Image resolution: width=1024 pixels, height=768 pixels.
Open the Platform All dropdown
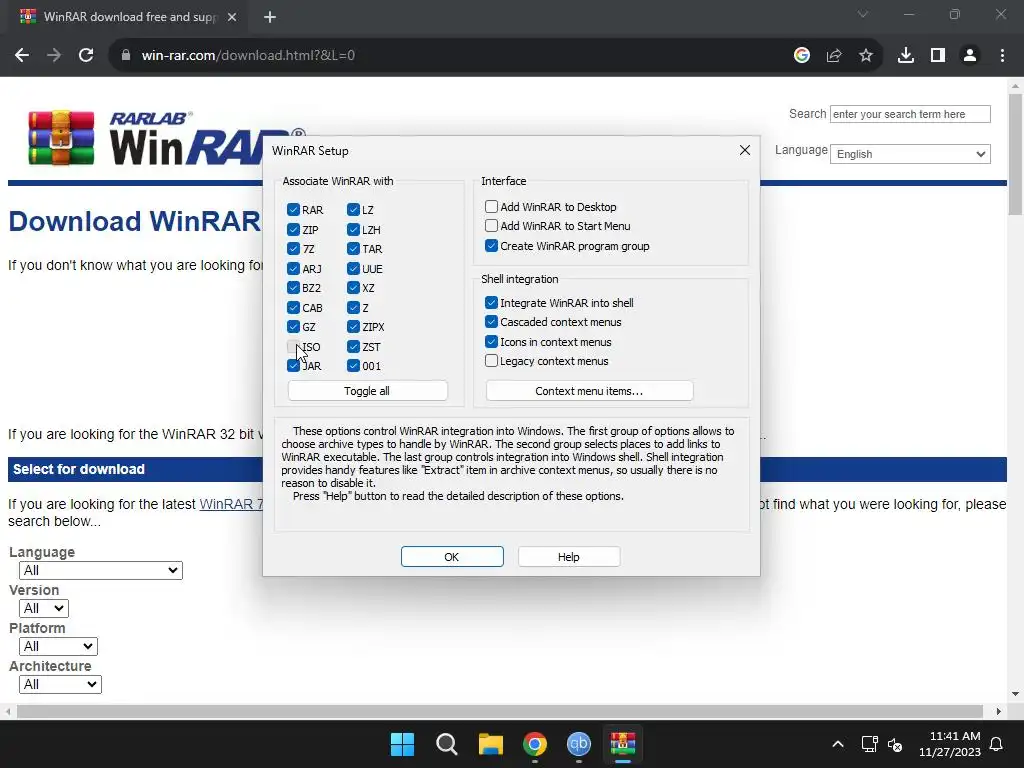(58, 646)
